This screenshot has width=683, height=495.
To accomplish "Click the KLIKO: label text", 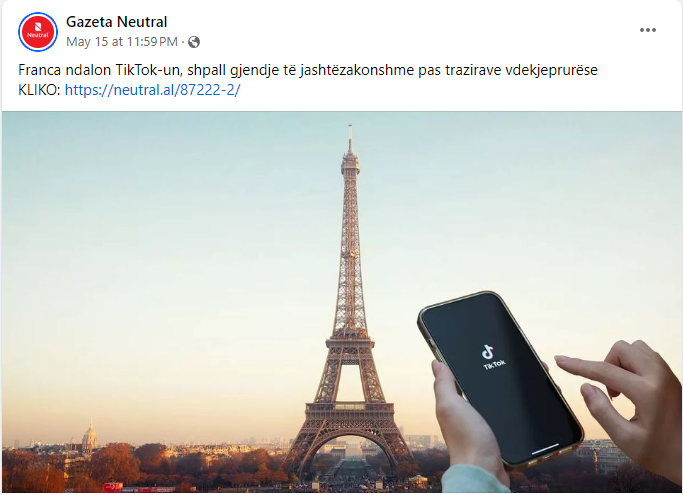I will (x=39, y=90).
